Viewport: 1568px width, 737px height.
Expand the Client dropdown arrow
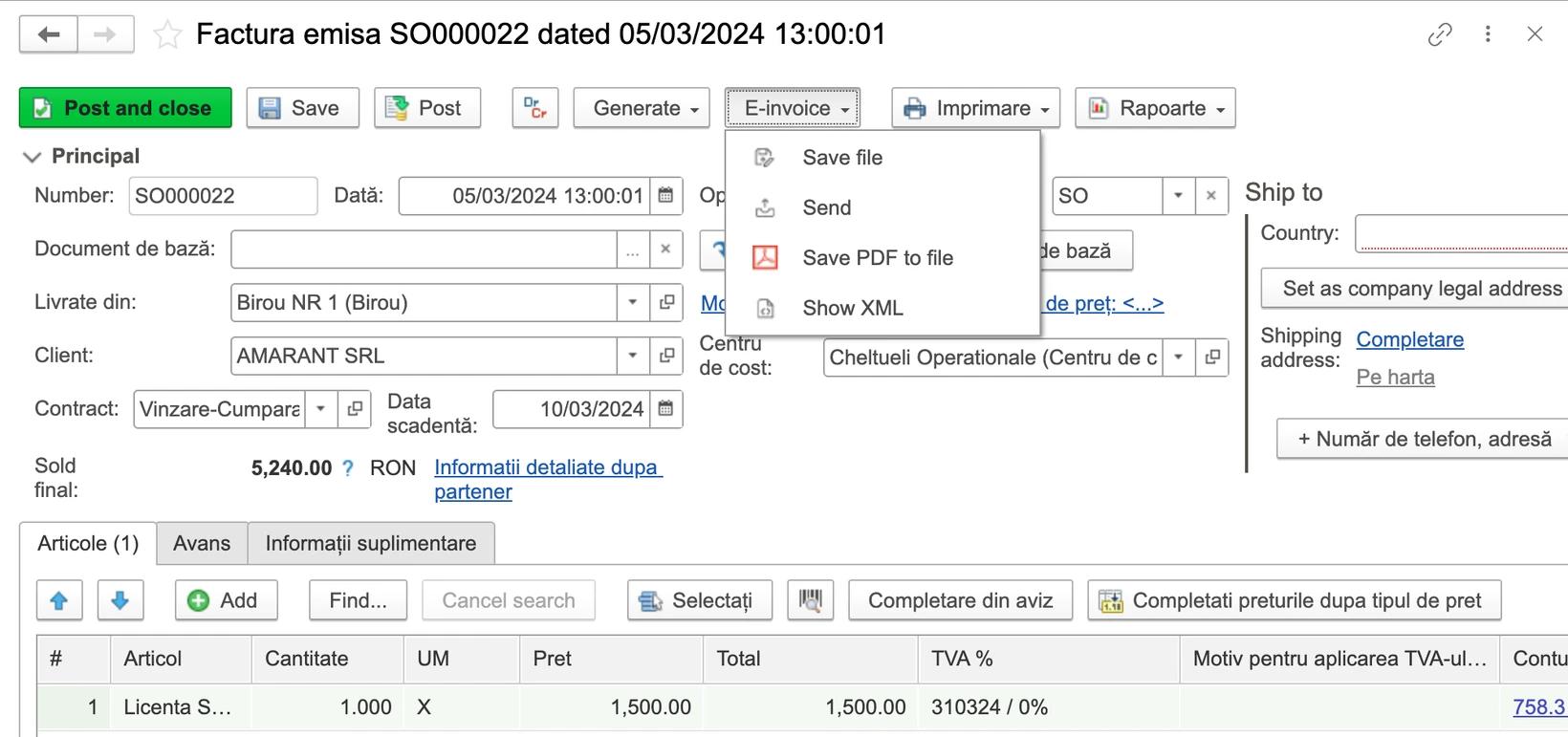[x=633, y=356]
